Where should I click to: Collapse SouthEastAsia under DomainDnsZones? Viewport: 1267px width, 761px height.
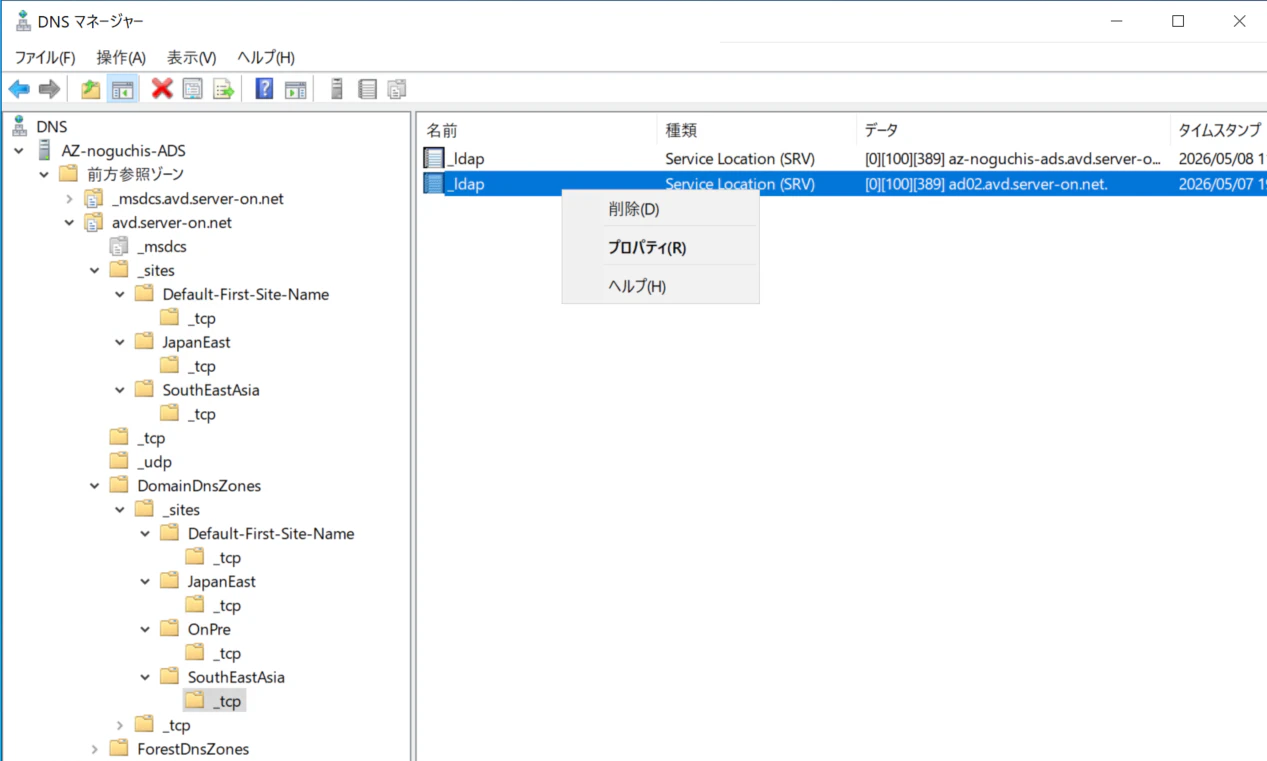(145, 677)
